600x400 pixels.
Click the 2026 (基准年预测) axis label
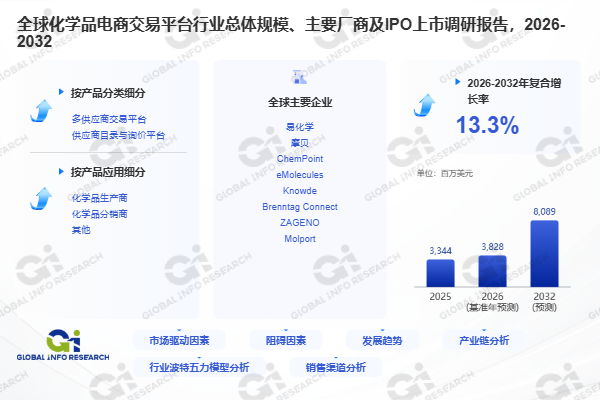[492, 302]
